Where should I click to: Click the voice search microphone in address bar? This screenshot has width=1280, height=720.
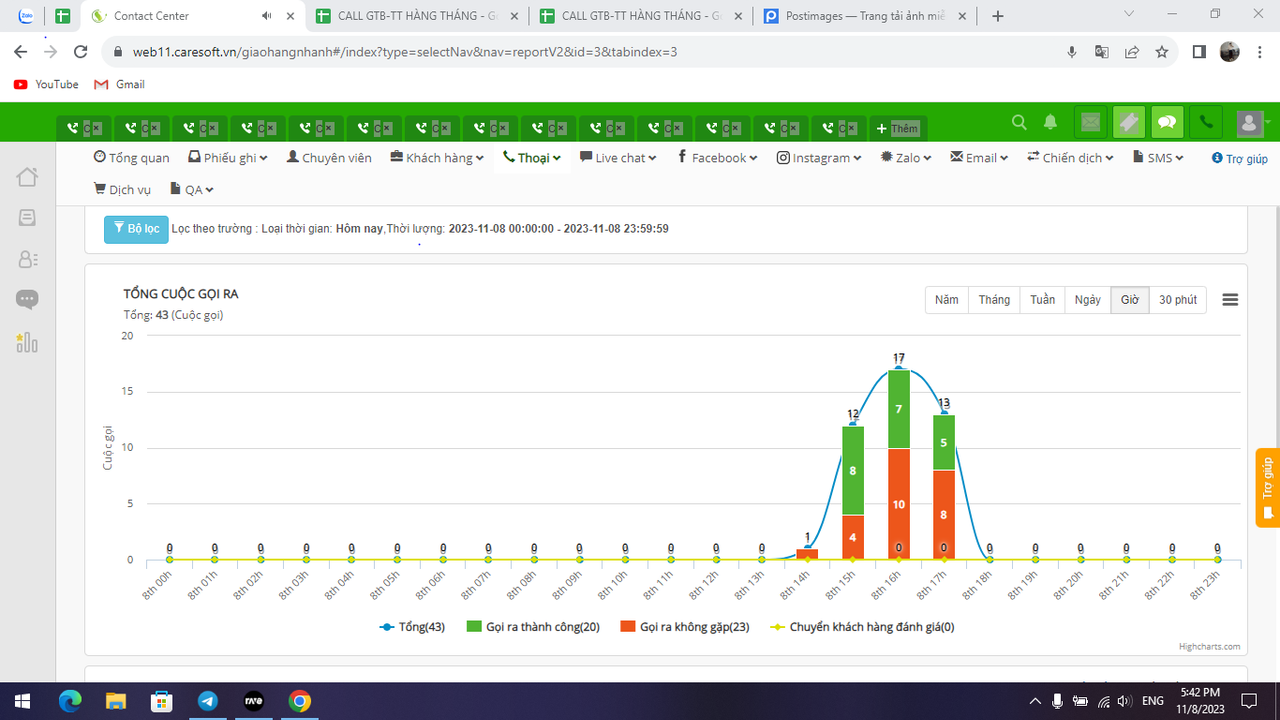point(1072,52)
